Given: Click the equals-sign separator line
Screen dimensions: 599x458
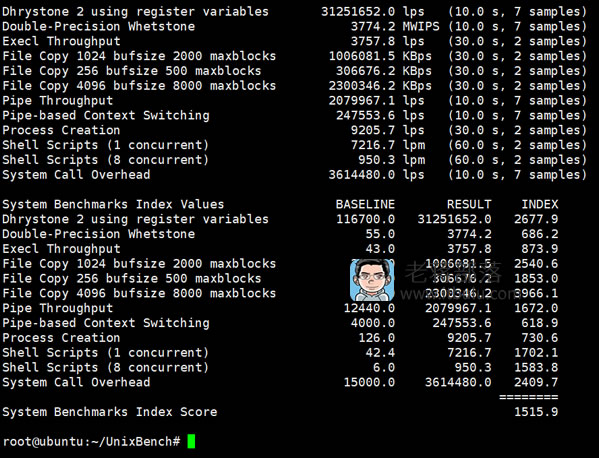Looking at the screenshot, I should point(529,397).
